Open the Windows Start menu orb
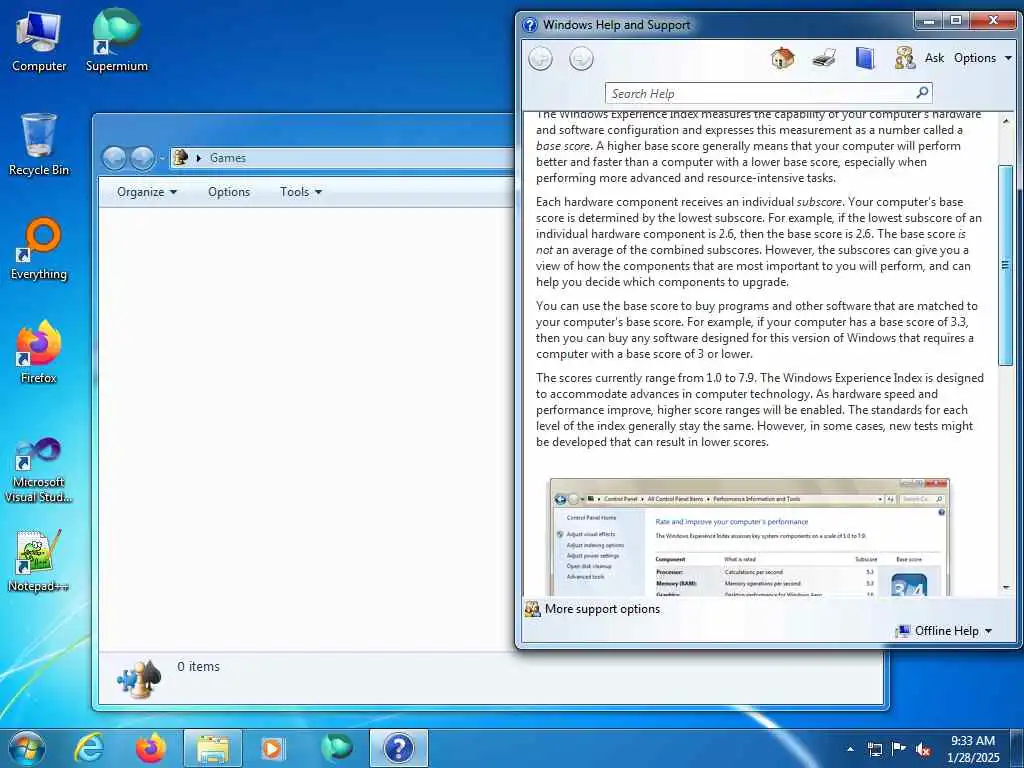This screenshot has height=768, width=1024. [x=27, y=748]
